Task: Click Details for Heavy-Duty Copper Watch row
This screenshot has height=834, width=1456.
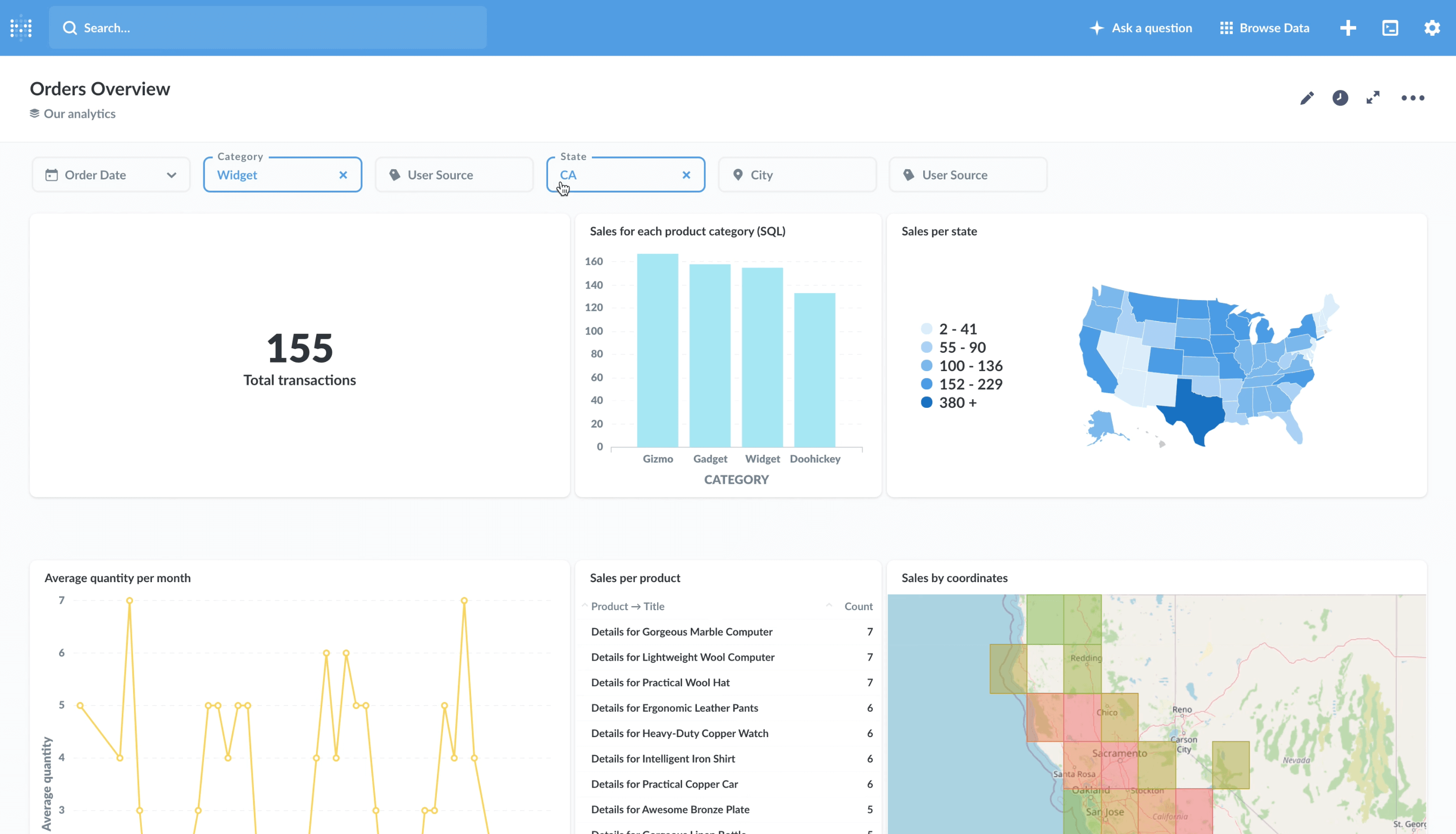Action: (x=727, y=733)
